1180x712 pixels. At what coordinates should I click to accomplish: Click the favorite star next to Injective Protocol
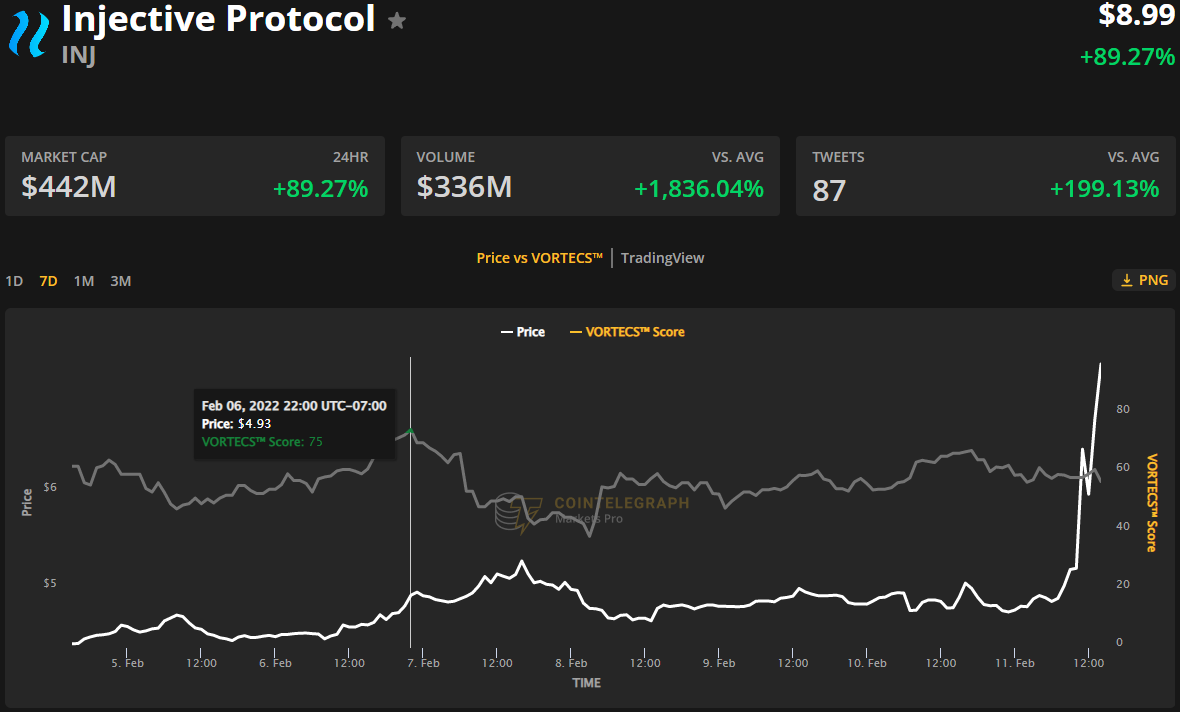pos(396,19)
